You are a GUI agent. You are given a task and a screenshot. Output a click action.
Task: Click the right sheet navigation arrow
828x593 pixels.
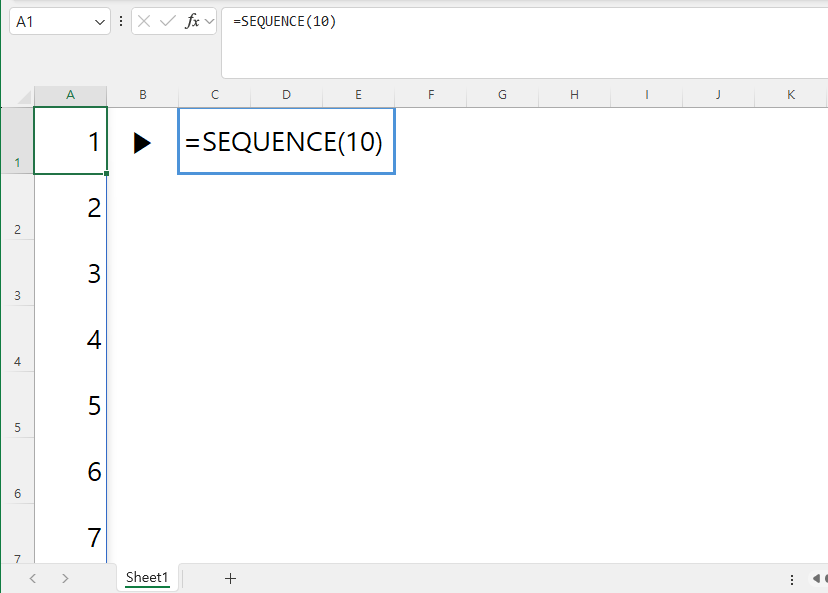click(64, 578)
